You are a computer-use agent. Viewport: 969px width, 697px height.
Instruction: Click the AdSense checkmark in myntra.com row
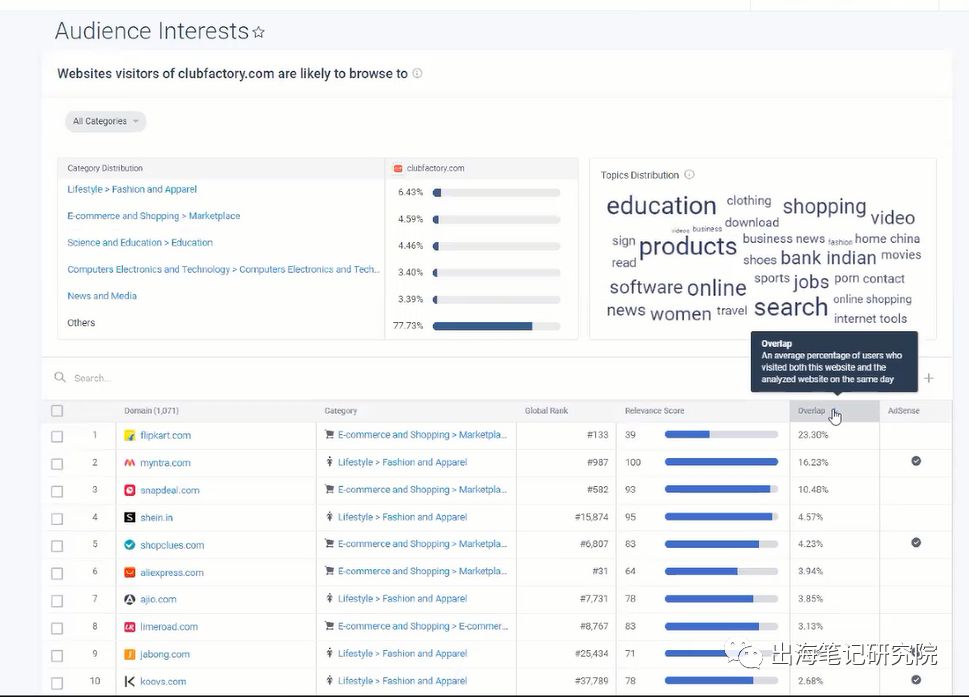tap(916, 461)
